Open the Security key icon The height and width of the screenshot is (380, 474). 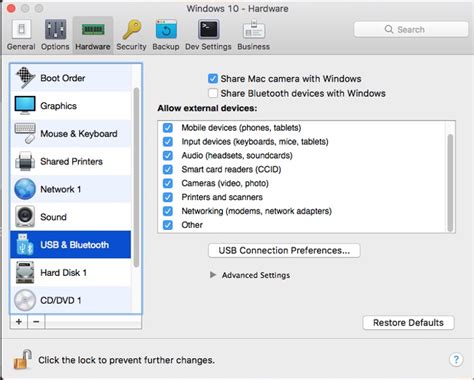coord(131,30)
